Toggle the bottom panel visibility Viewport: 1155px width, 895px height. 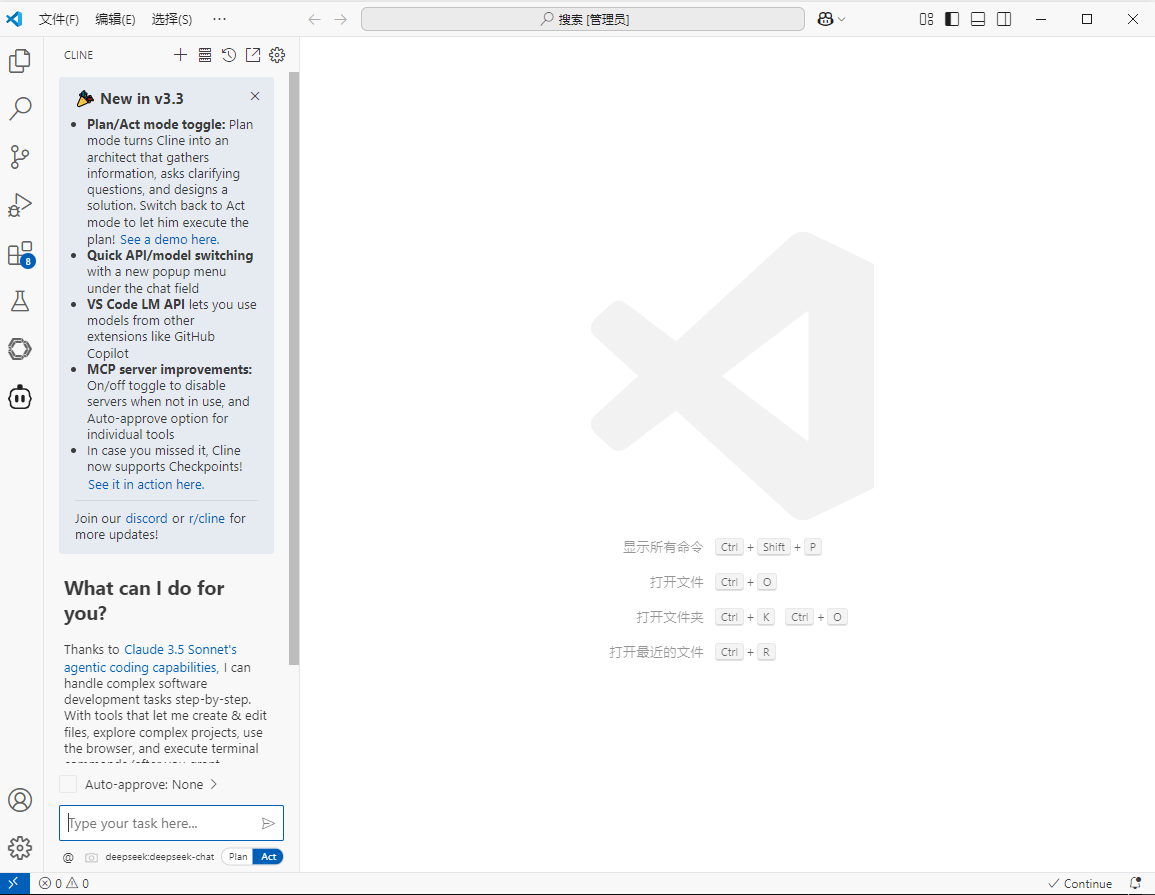click(978, 19)
